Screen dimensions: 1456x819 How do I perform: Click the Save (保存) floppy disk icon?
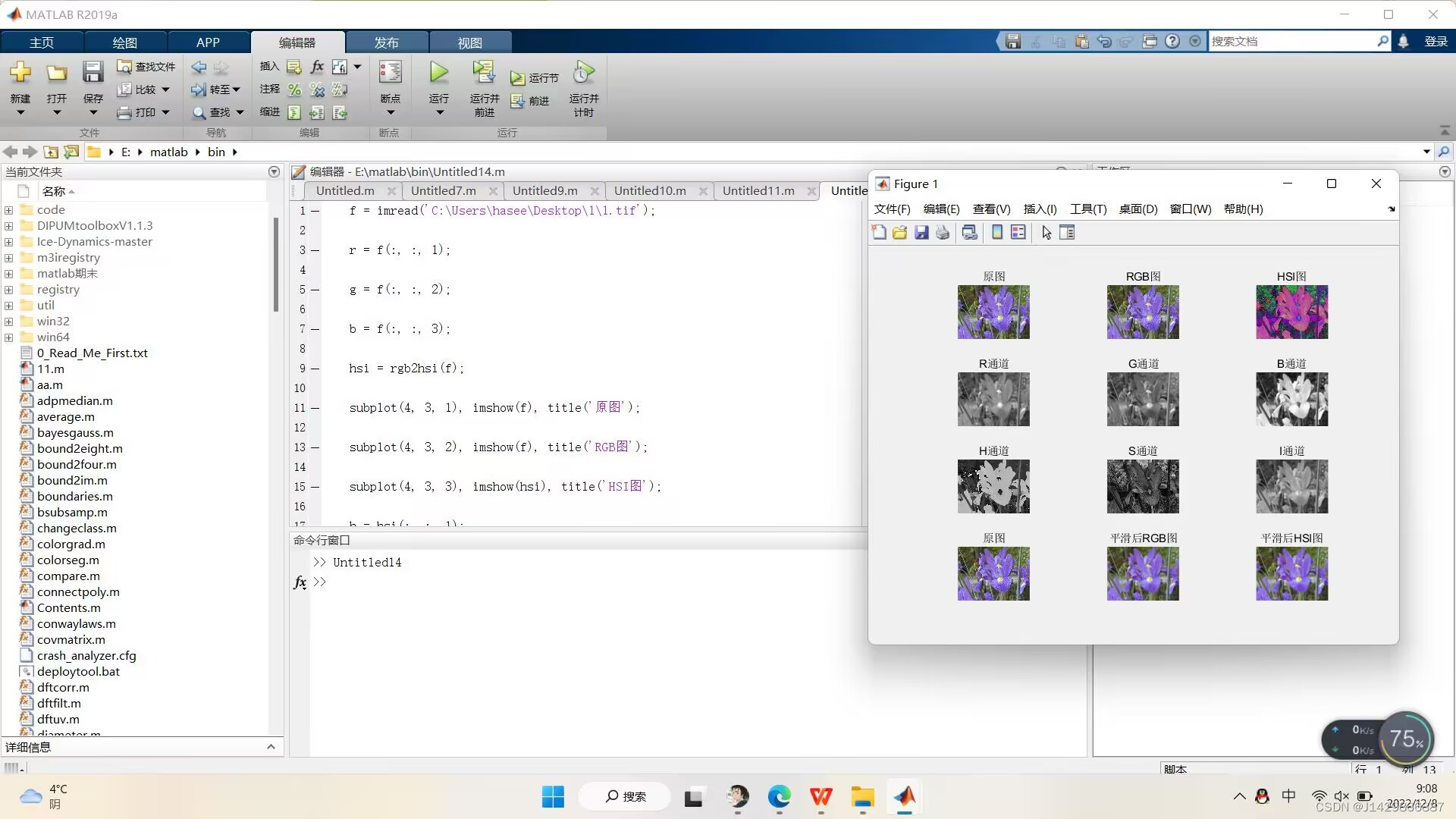tap(93, 73)
